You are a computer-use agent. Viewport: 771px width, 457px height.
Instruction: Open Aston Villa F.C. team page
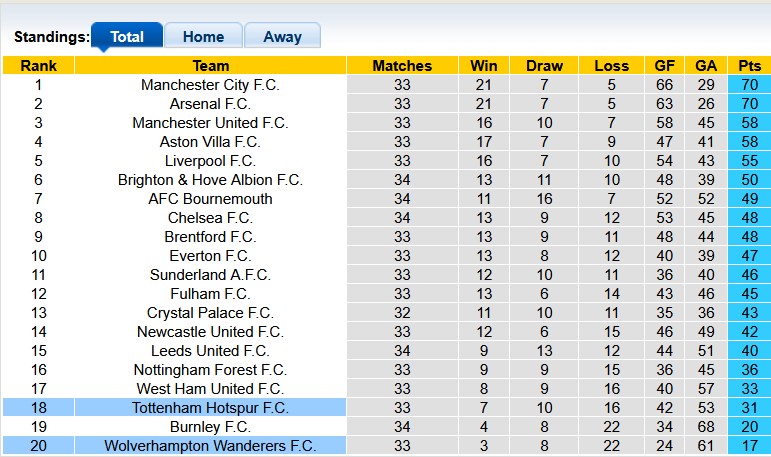point(210,142)
